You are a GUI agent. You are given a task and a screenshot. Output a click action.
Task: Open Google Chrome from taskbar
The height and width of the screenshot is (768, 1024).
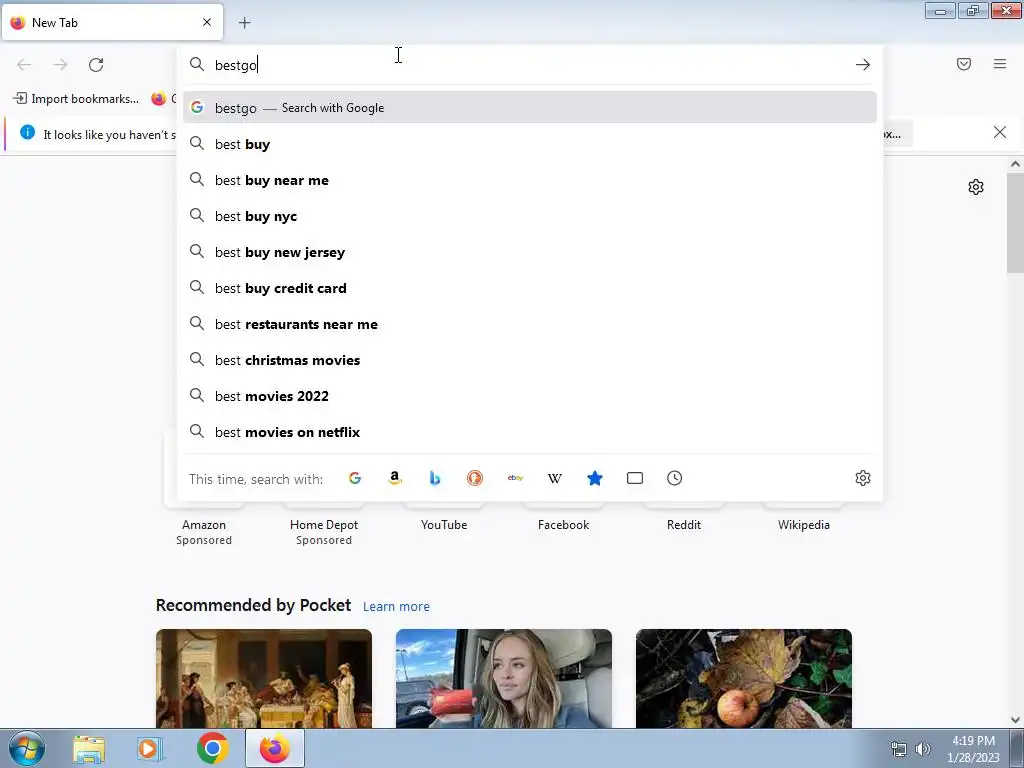tap(213, 748)
